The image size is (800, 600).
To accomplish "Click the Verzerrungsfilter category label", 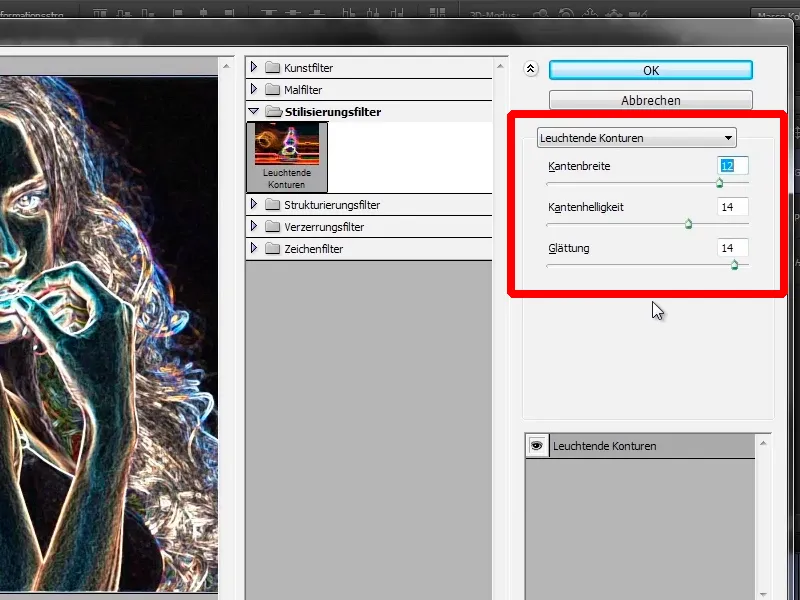I will pyautogui.click(x=324, y=227).
